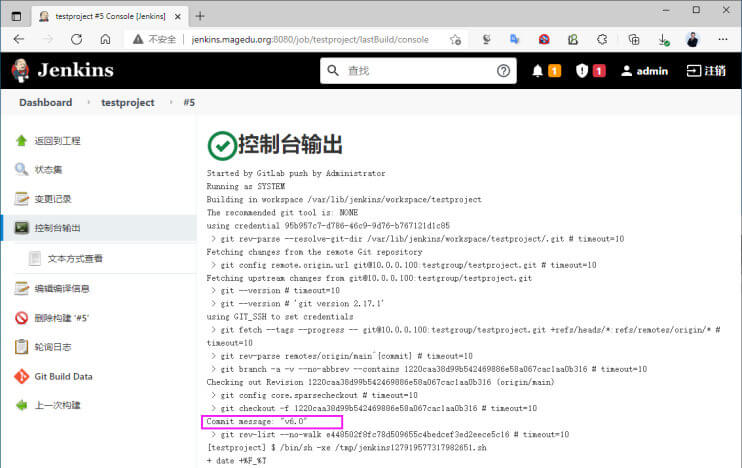742x468 pixels.
Task: Click the search help question mark icon
Action: point(503,71)
